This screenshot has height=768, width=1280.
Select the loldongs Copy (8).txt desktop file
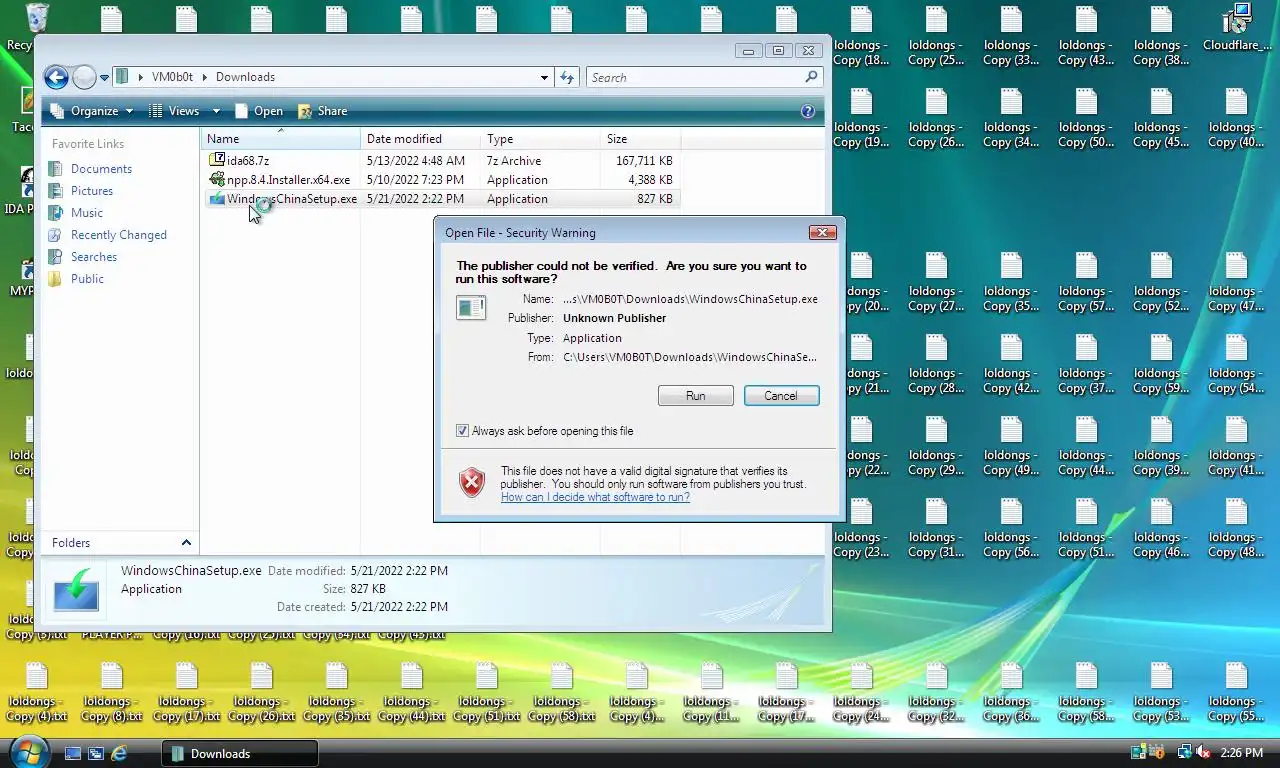pyautogui.click(x=111, y=693)
